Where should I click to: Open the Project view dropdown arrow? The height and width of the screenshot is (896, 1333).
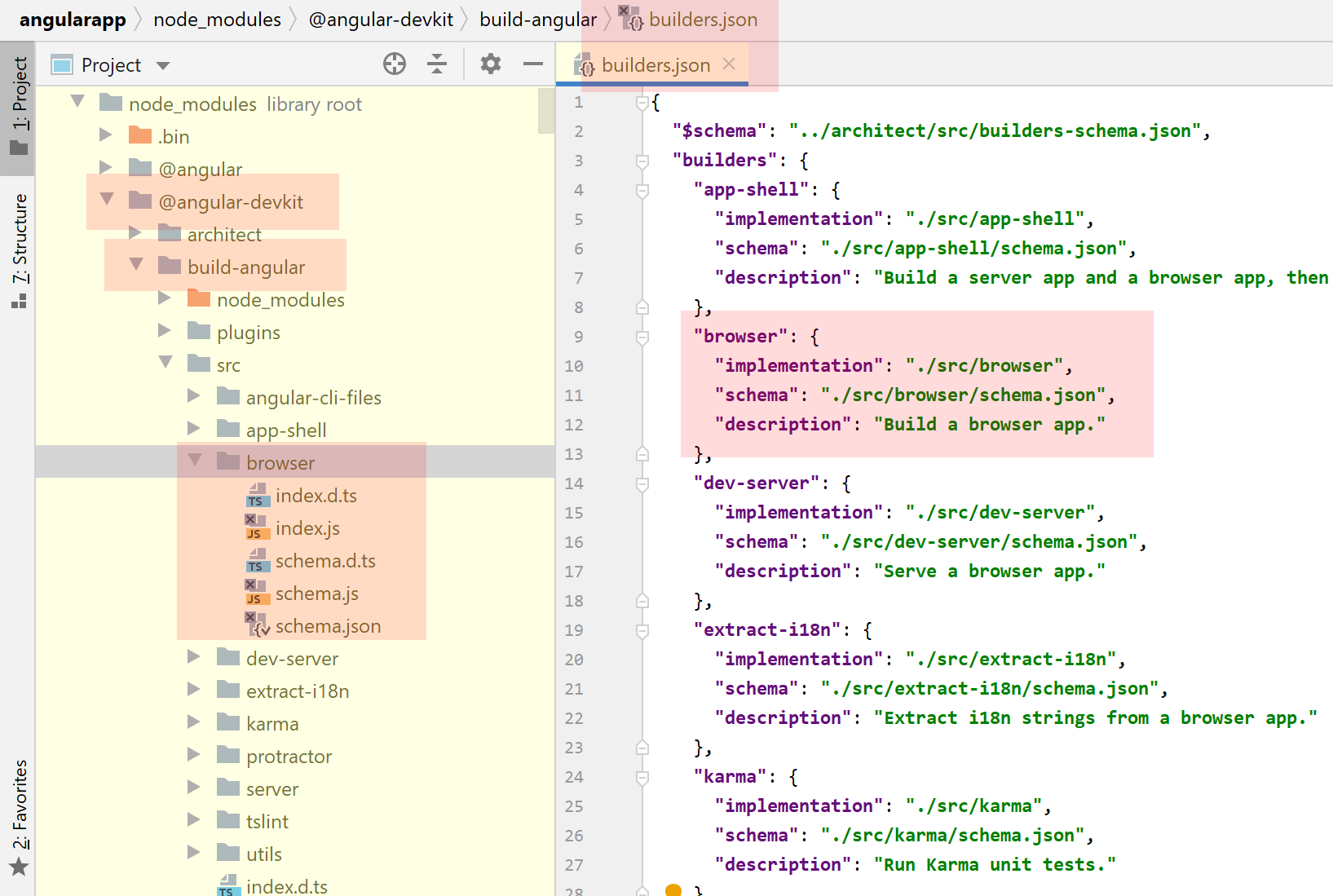[x=163, y=65]
